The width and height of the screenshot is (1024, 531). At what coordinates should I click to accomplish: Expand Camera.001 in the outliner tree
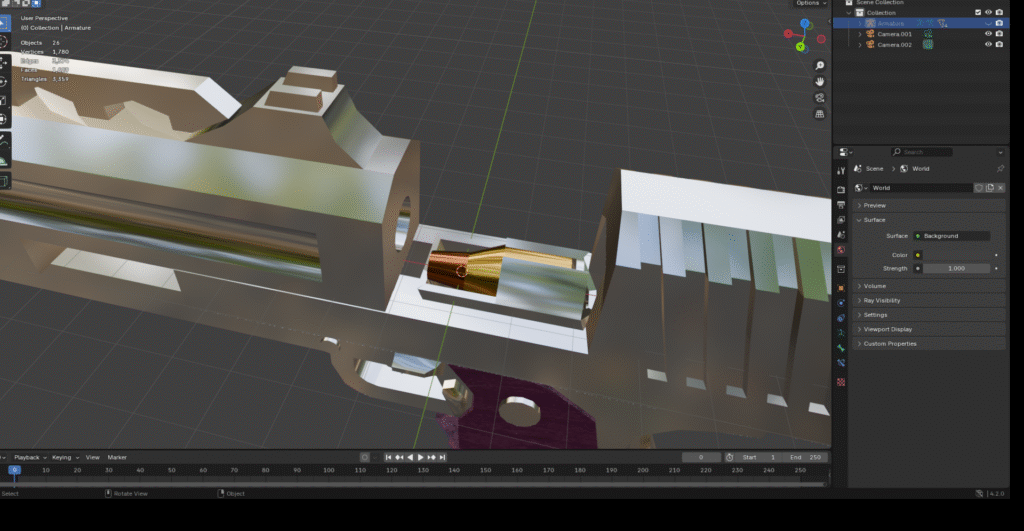[x=859, y=34]
